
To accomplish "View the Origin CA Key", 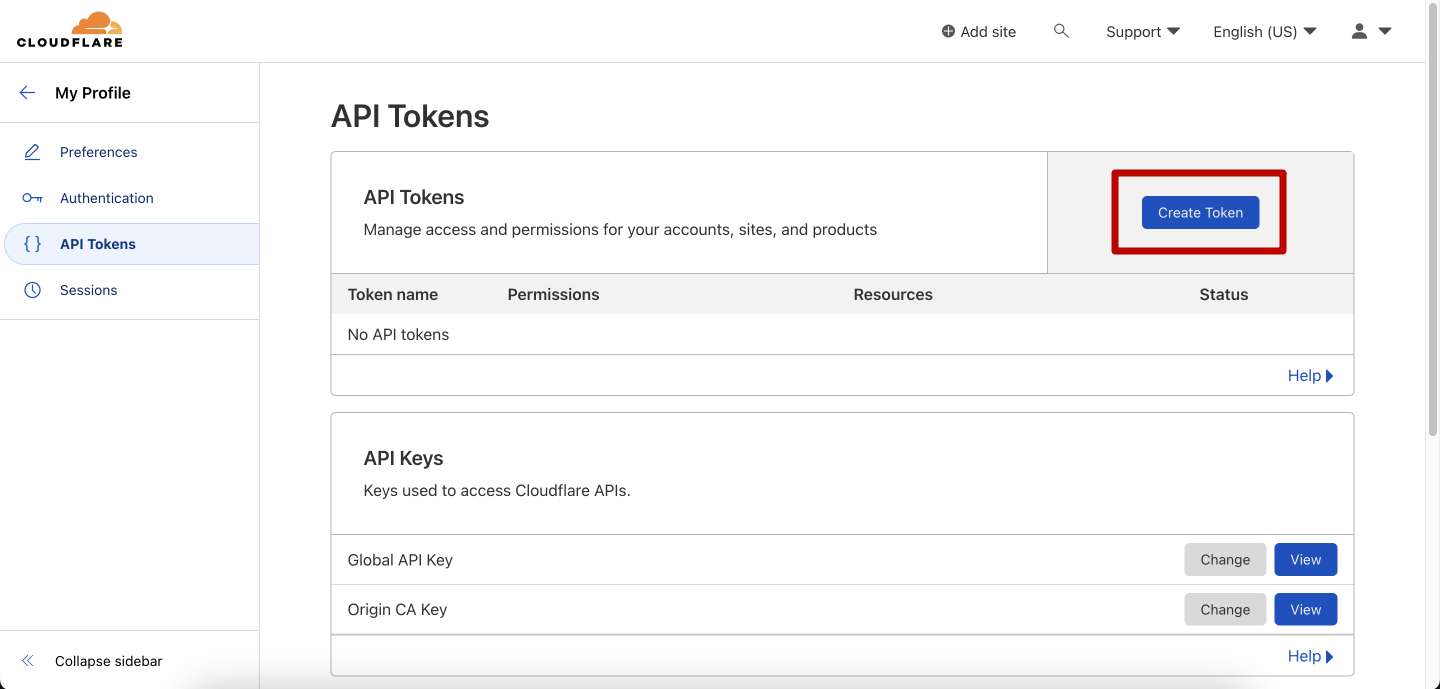I will (1305, 609).
